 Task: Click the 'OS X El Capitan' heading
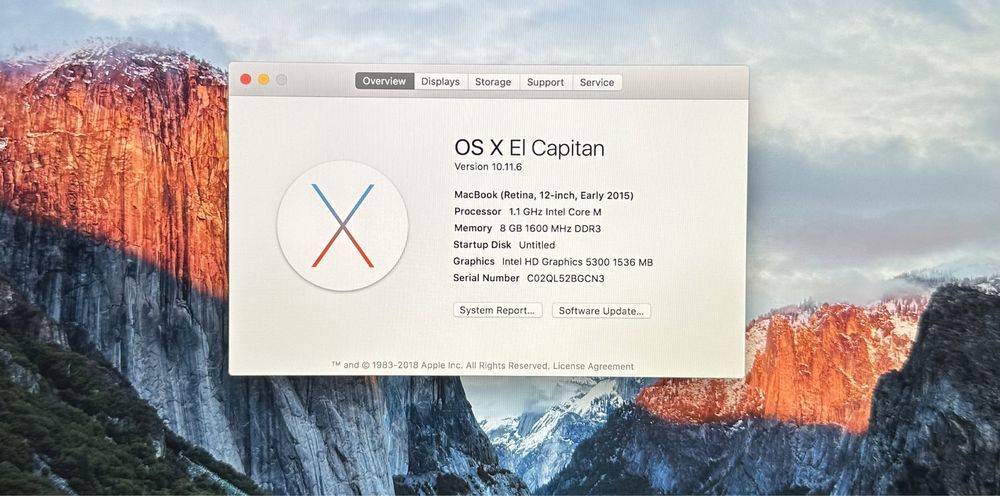[x=529, y=148]
